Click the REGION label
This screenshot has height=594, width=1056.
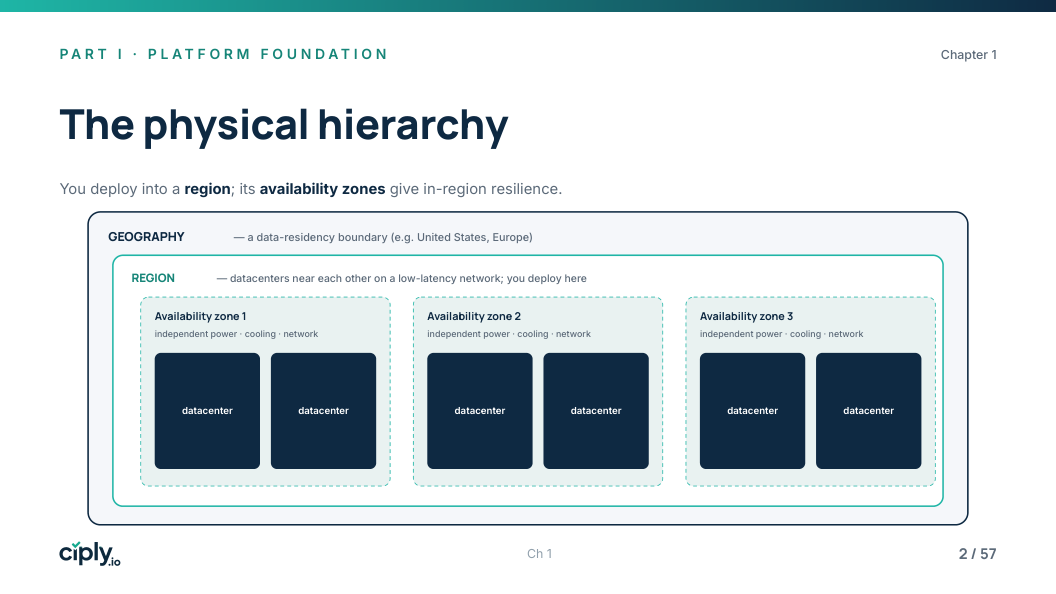153,278
